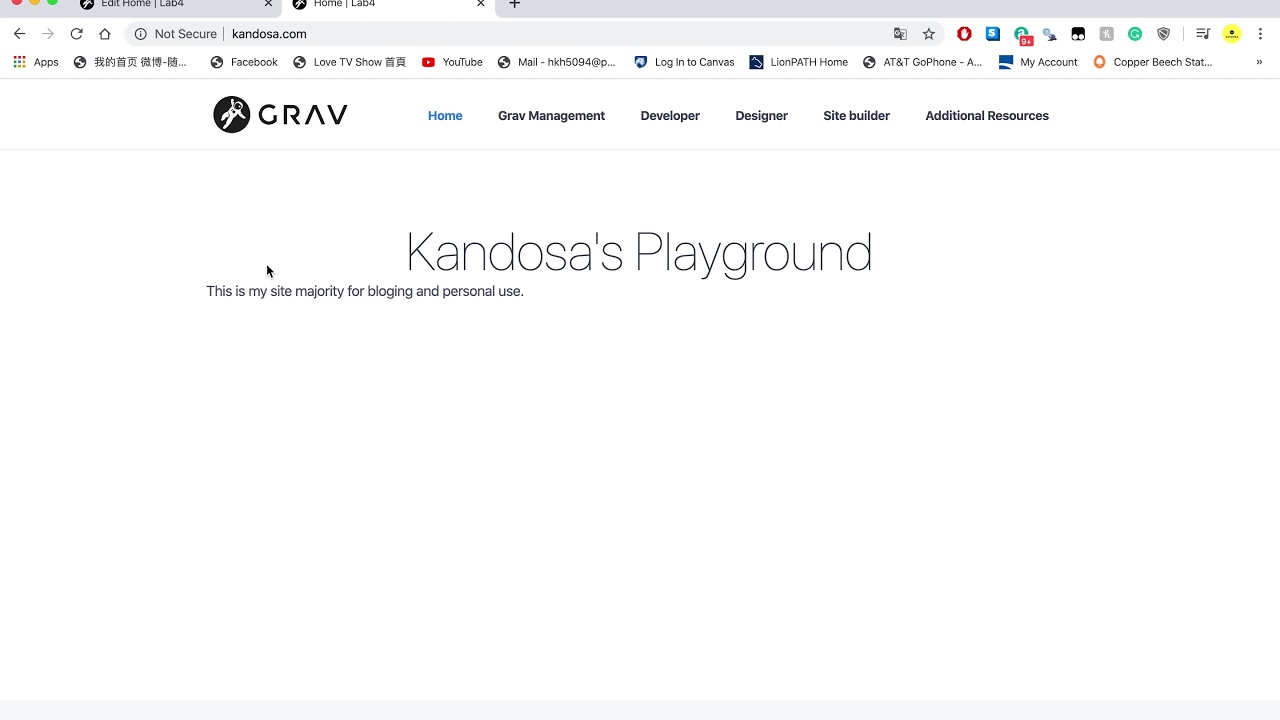The width and height of the screenshot is (1280, 720).
Task: Open the red stop-hand ad blocker extension
Action: coord(964,34)
